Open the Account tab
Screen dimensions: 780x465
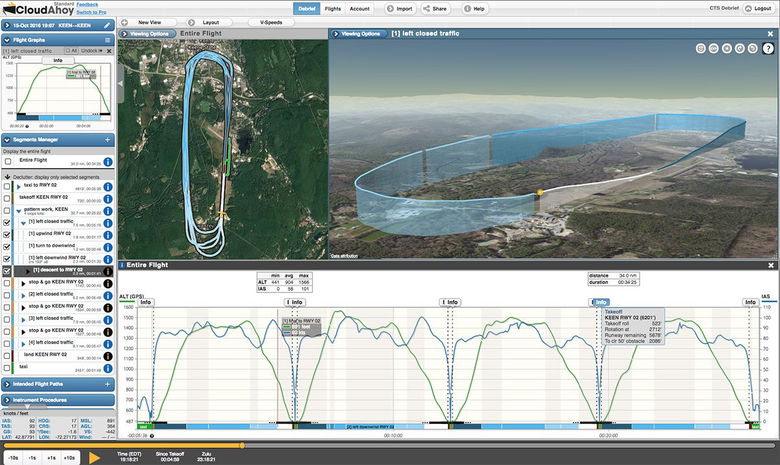point(359,8)
